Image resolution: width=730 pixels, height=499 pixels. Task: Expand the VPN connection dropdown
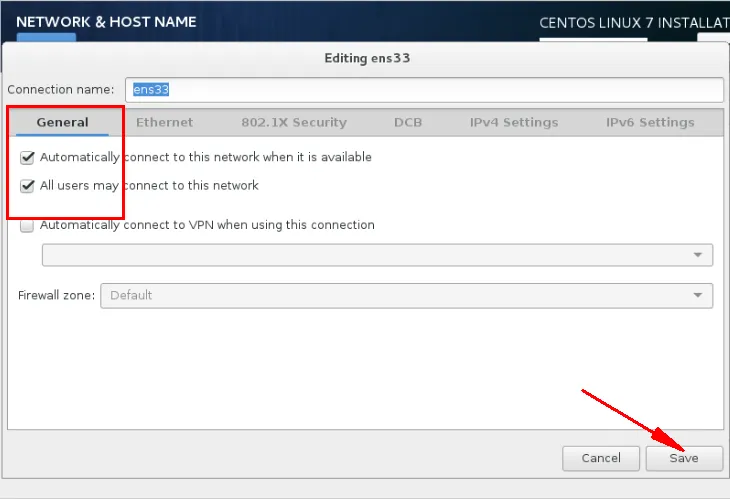(377, 255)
